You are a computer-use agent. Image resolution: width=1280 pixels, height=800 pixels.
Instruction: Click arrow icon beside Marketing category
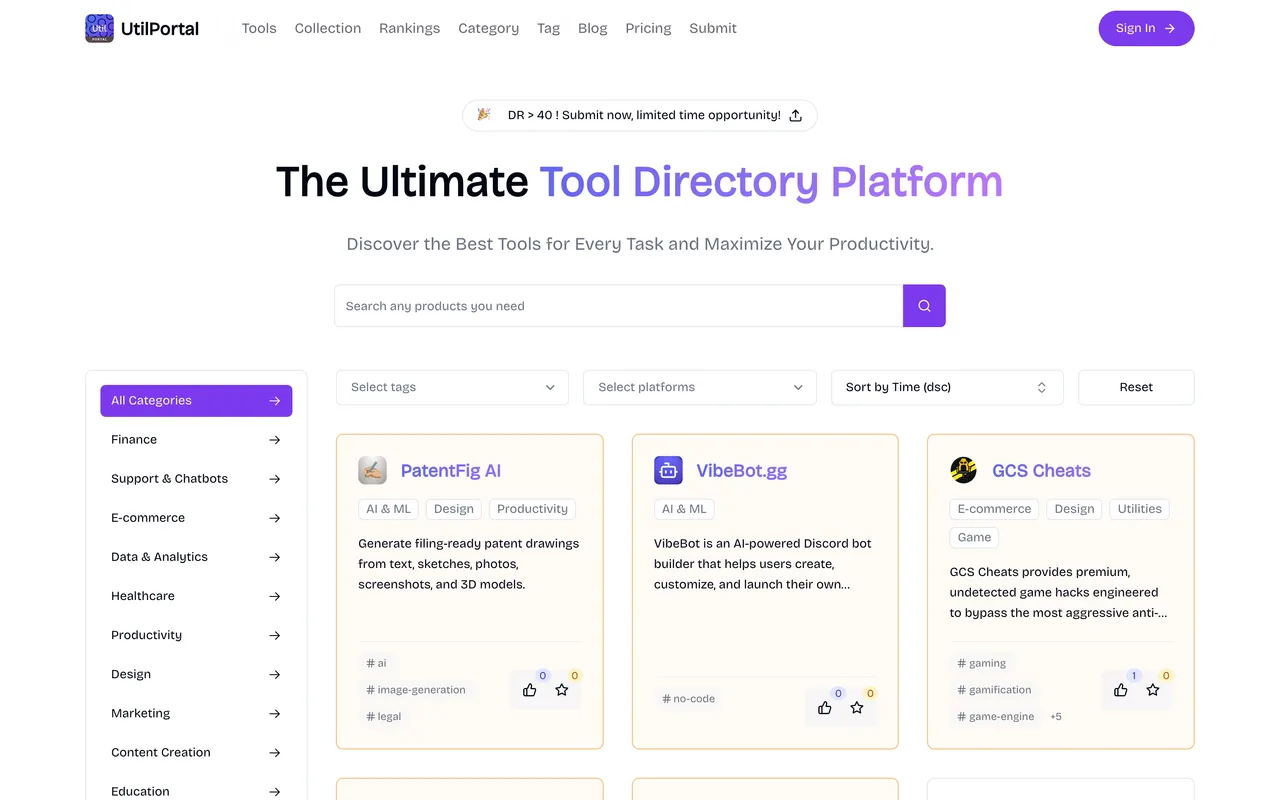click(x=275, y=713)
